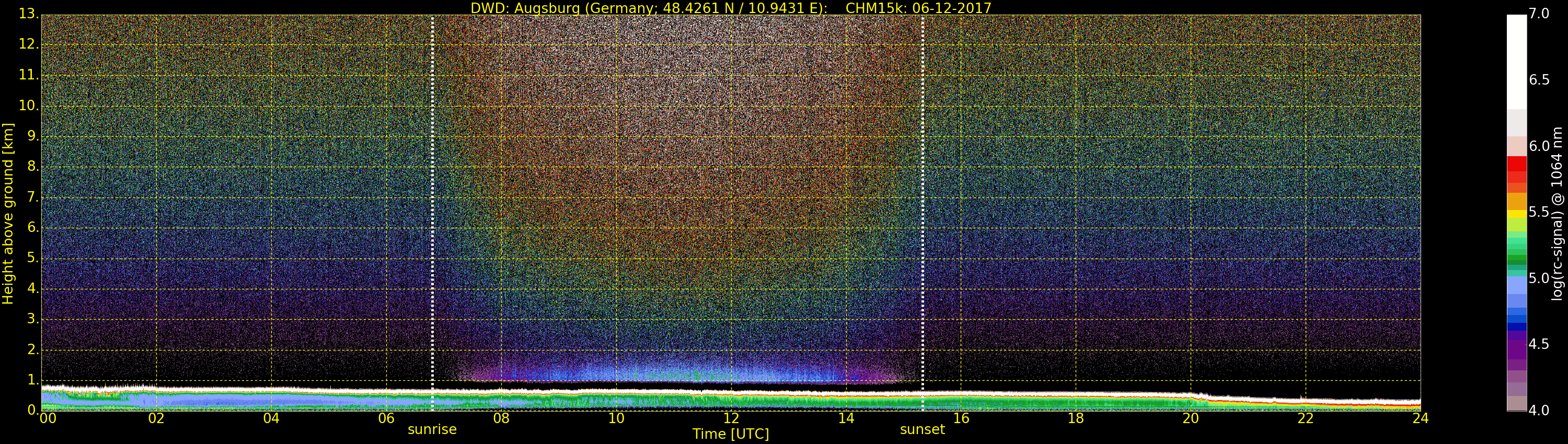Click the '1.' tick on the height axis
Screen dimensions: 1568x444
point(32,380)
